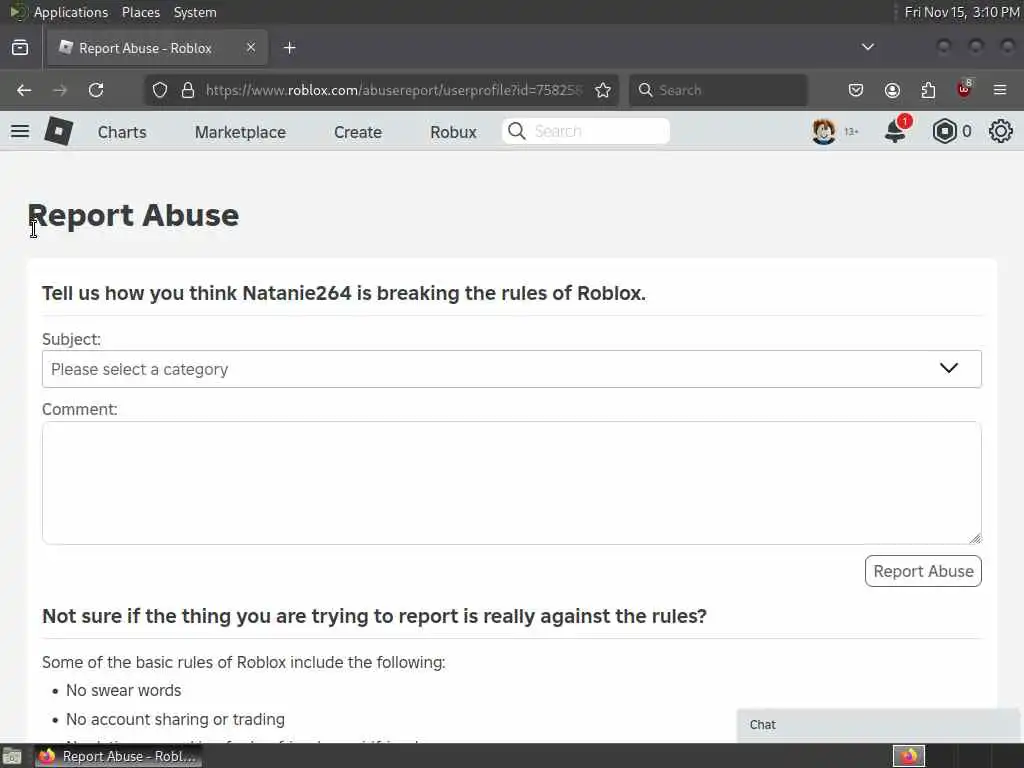Viewport: 1024px width, 768px height.
Task: Open the Charts page
Action: pos(122,132)
